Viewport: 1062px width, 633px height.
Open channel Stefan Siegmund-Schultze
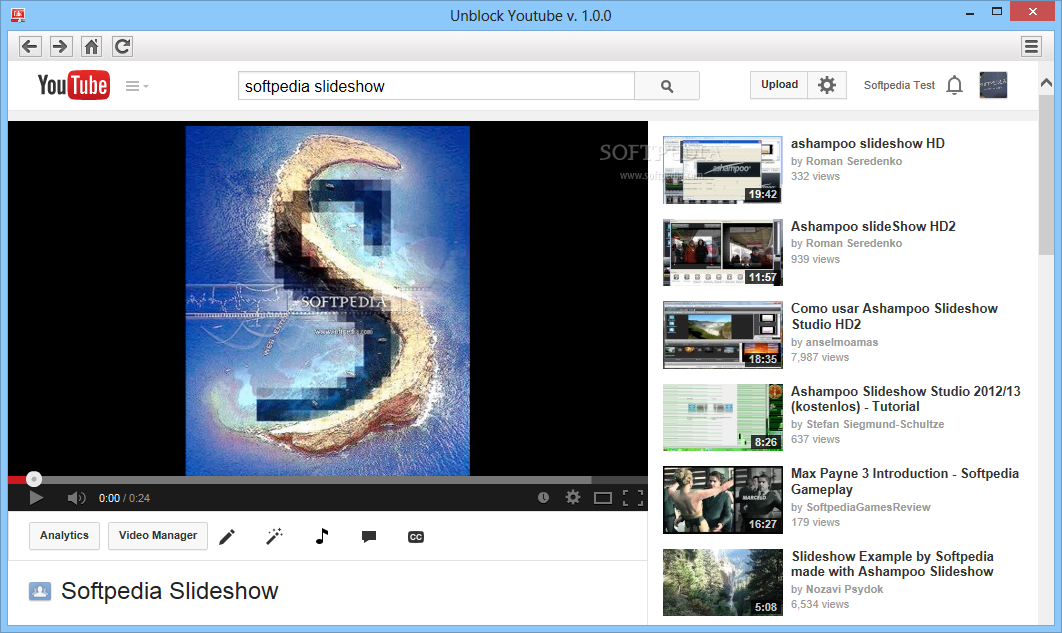pos(875,424)
